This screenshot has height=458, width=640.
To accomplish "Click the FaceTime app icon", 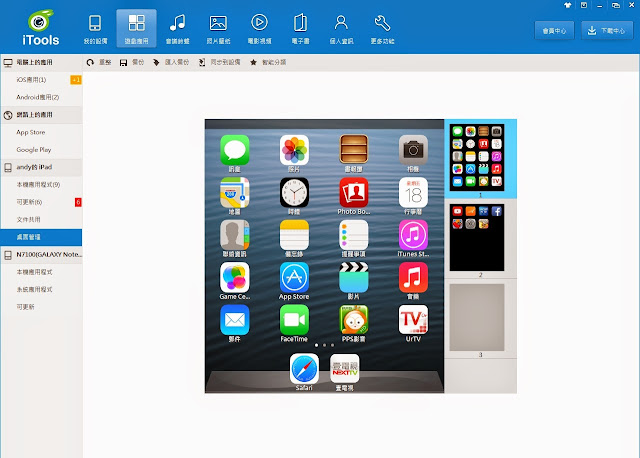I will tap(294, 320).
